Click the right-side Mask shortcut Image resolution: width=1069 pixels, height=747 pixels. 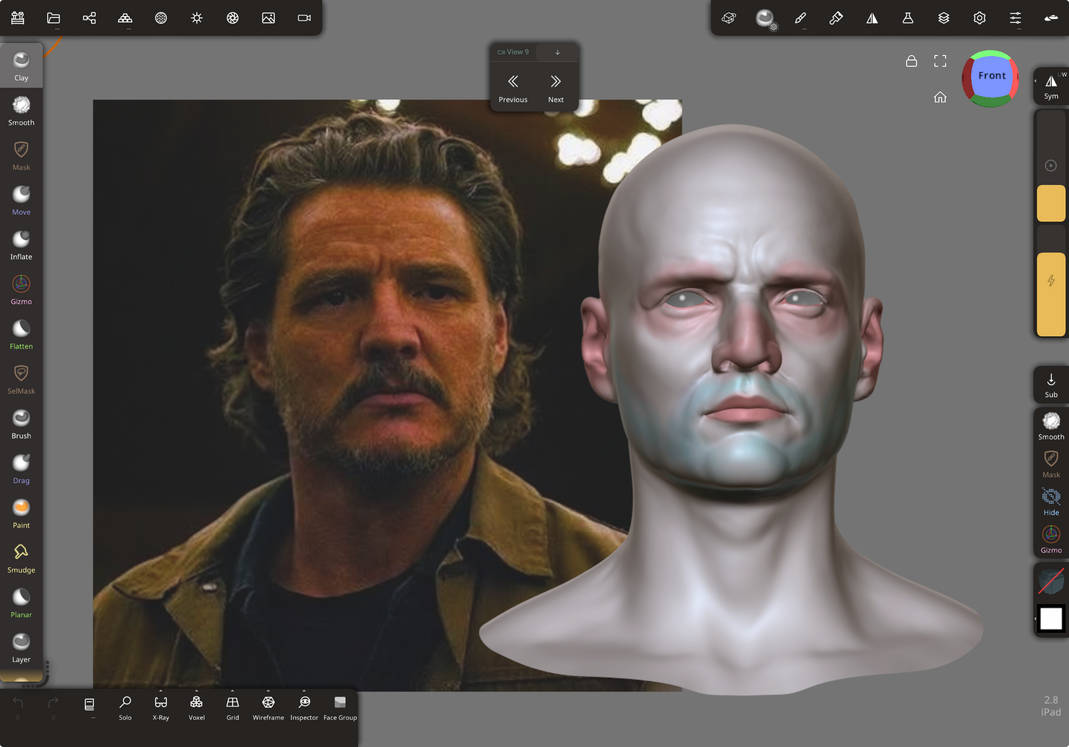(x=1051, y=463)
